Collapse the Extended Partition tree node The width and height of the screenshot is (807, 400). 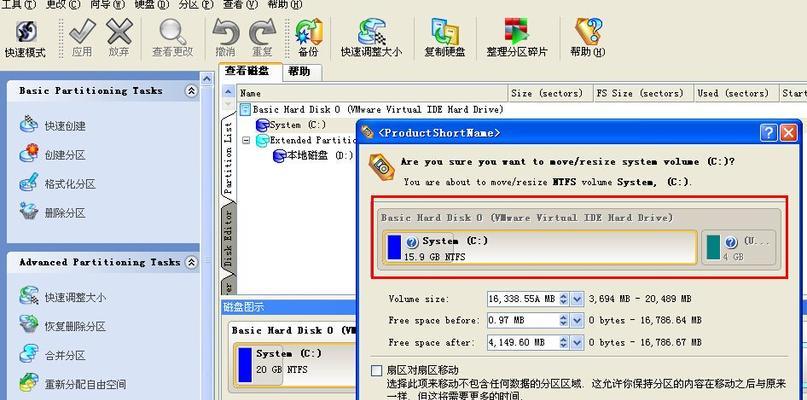pyautogui.click(x=245, y=140)
